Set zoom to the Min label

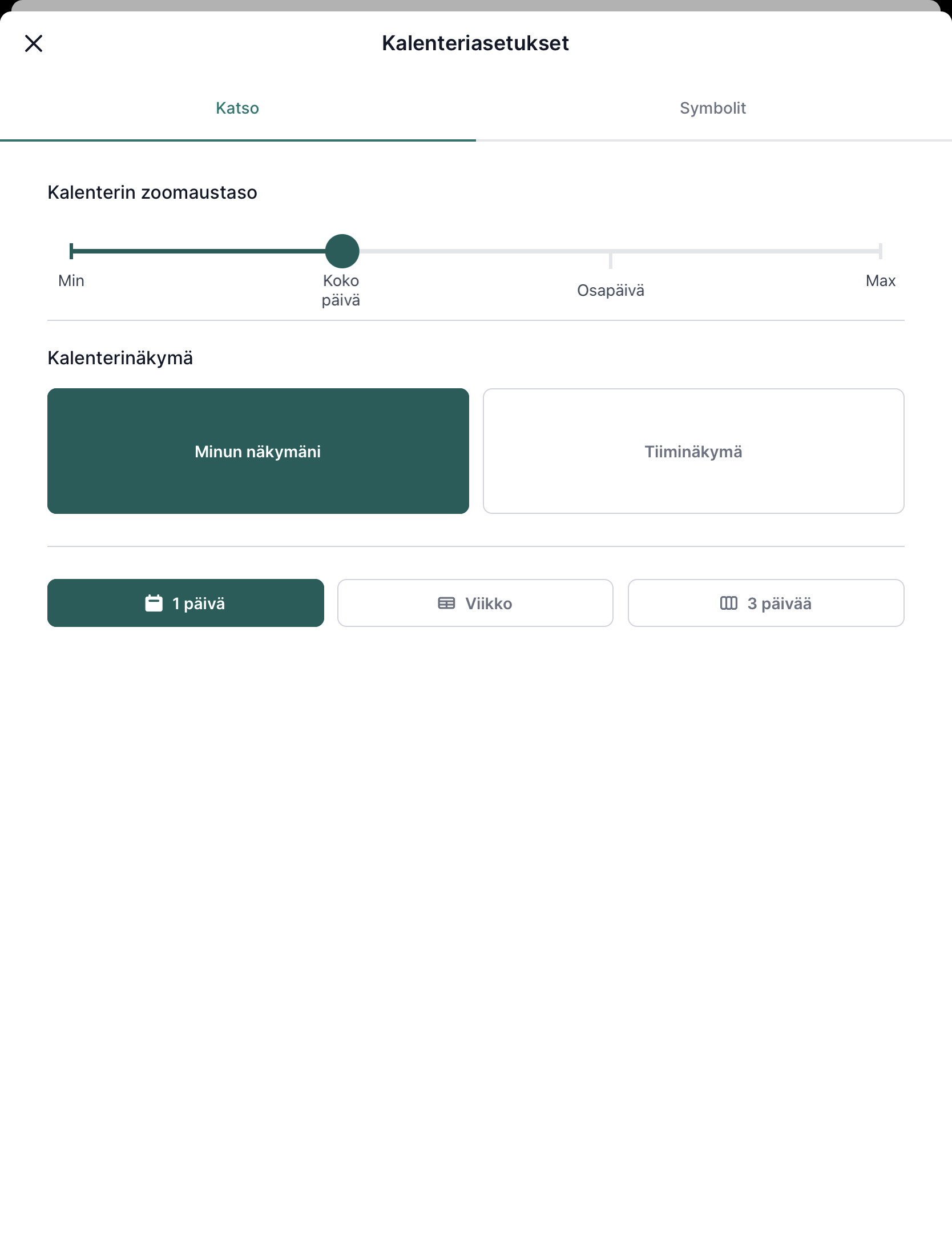71,281
